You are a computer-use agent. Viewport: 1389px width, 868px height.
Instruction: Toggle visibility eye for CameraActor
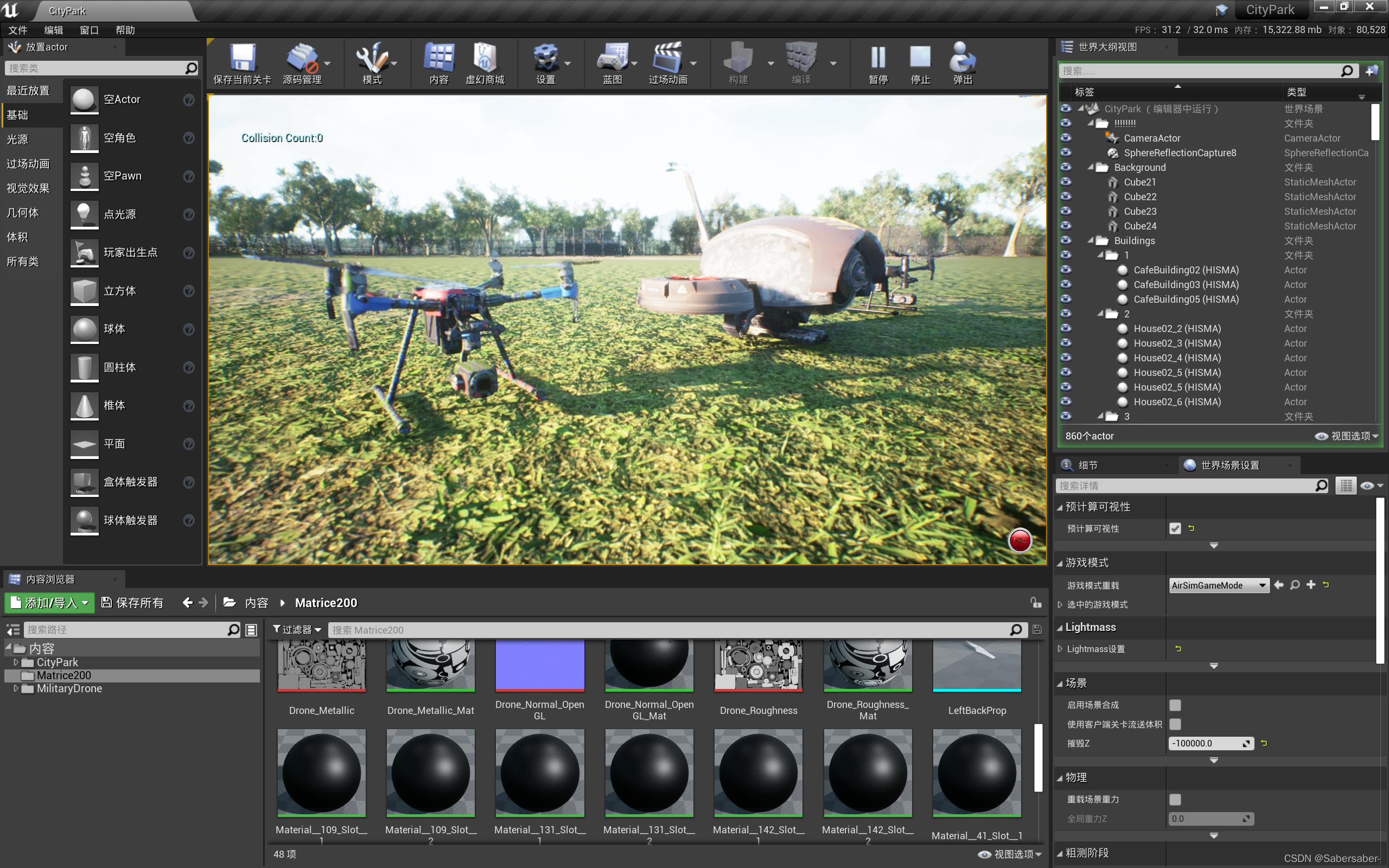[1066, 138]
